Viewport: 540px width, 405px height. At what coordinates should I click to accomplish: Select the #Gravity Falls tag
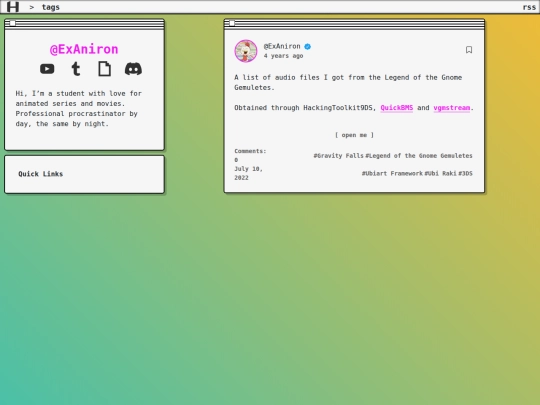(339, 156)
